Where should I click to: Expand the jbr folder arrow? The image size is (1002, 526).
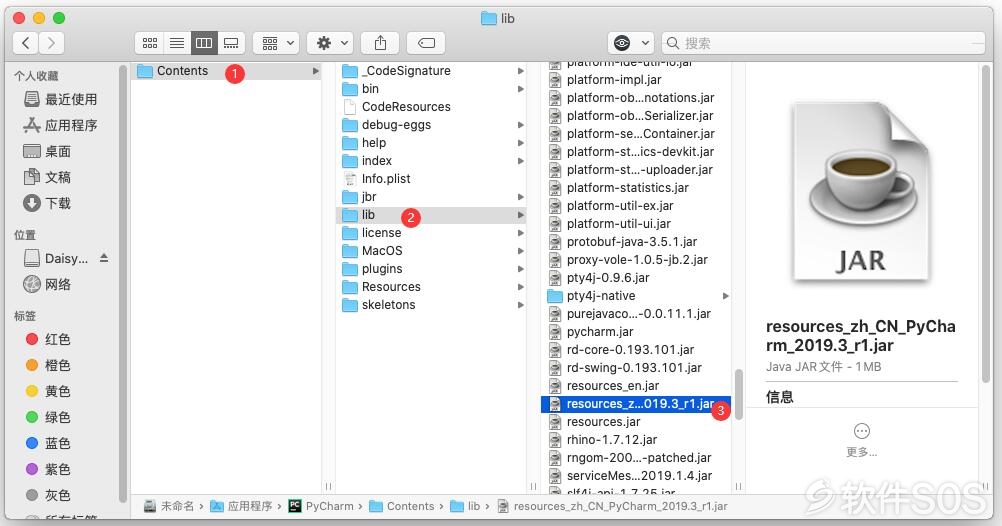521,197
